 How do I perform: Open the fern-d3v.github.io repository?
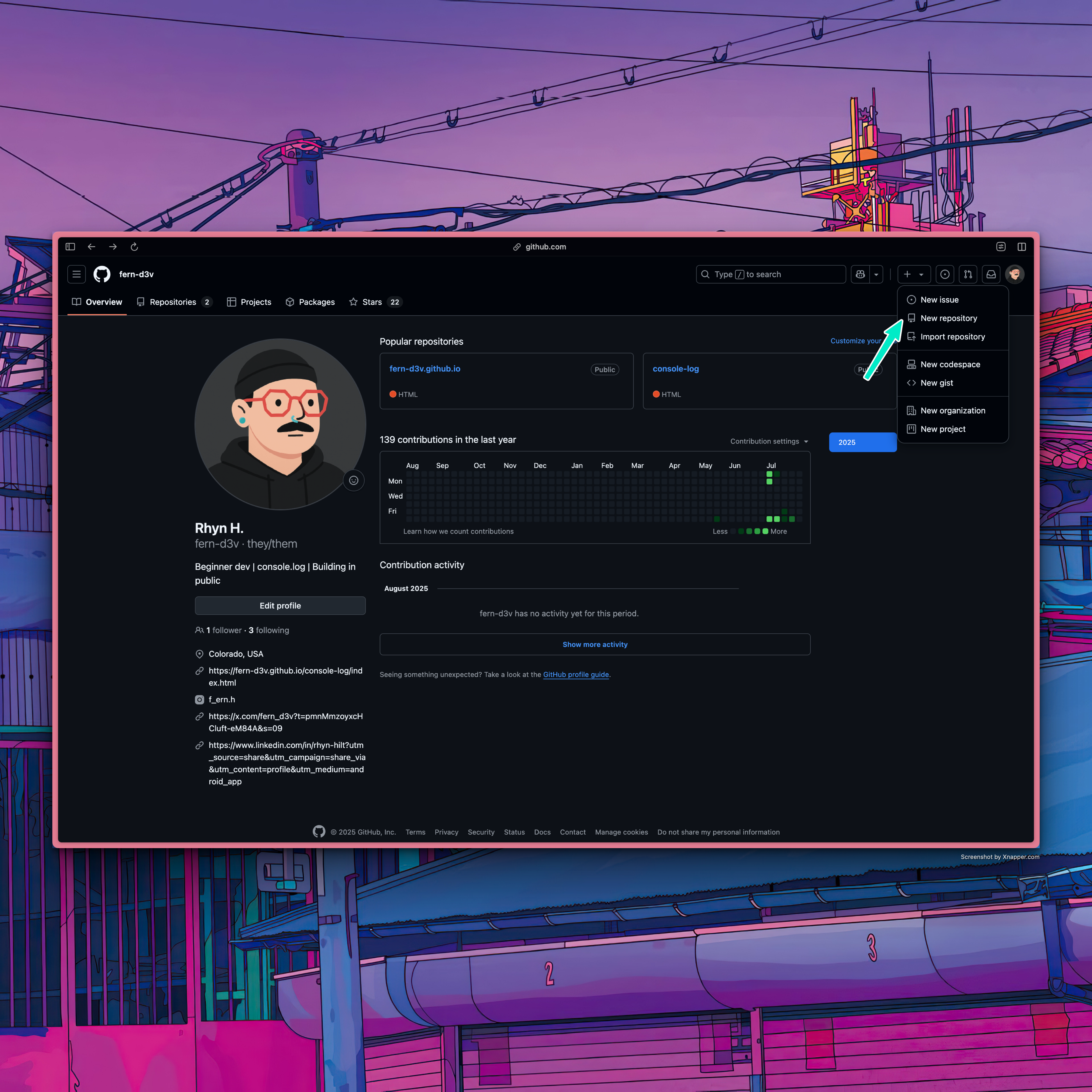pyautogui.click(x=425, y=369)
